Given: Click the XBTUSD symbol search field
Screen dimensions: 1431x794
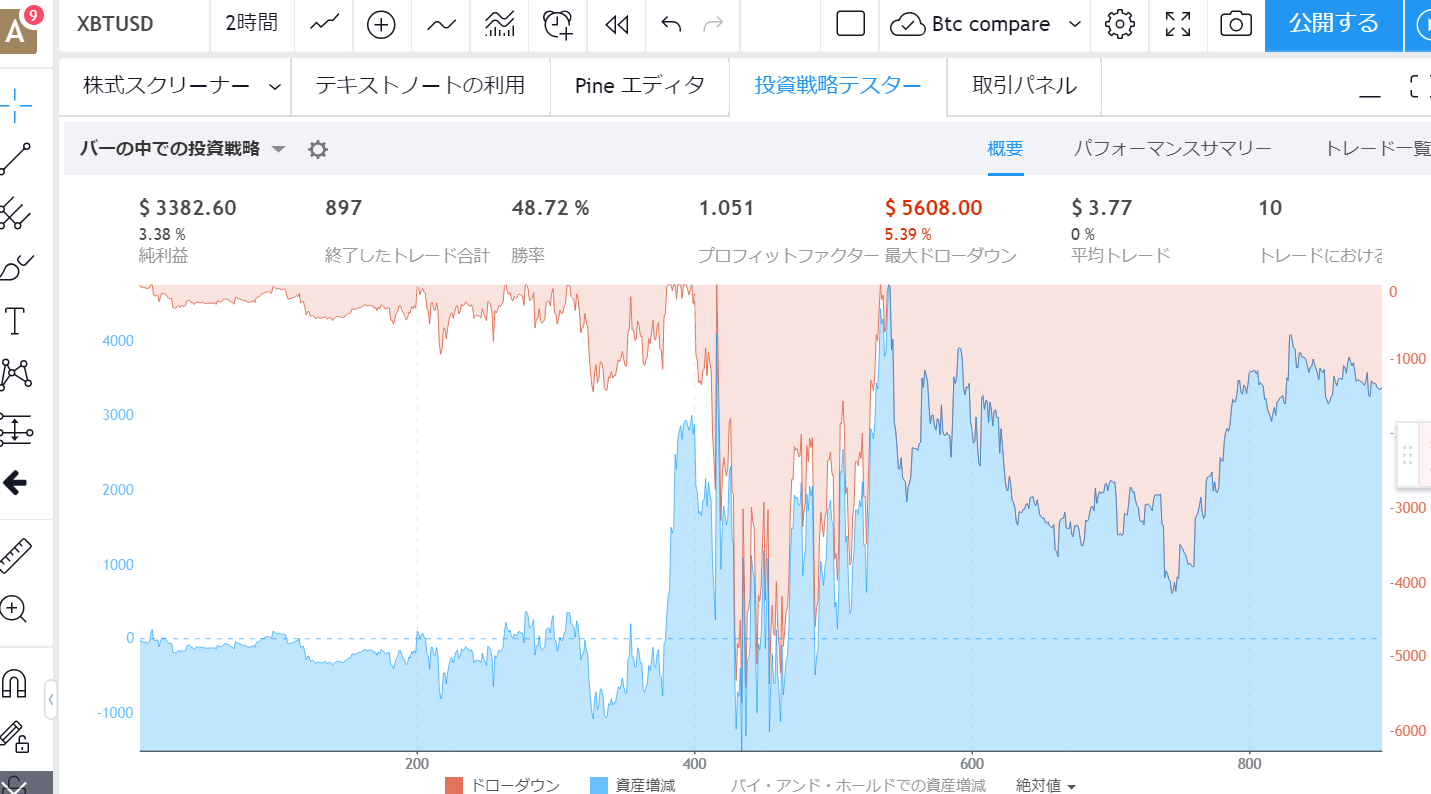Looking at the screenshot, I should 115,25.
